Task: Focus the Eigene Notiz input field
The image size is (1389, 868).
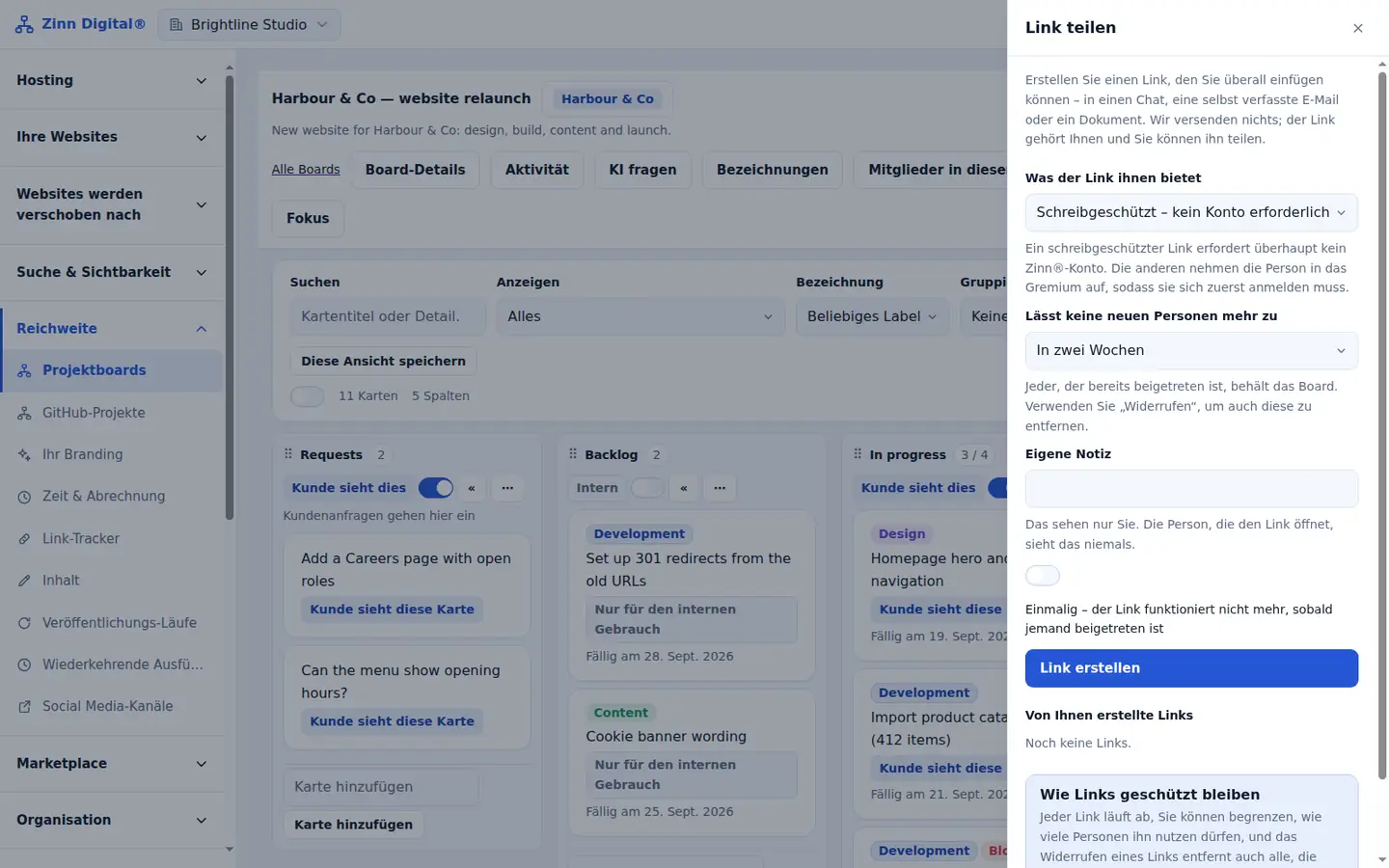Action: pos(1191,489)
